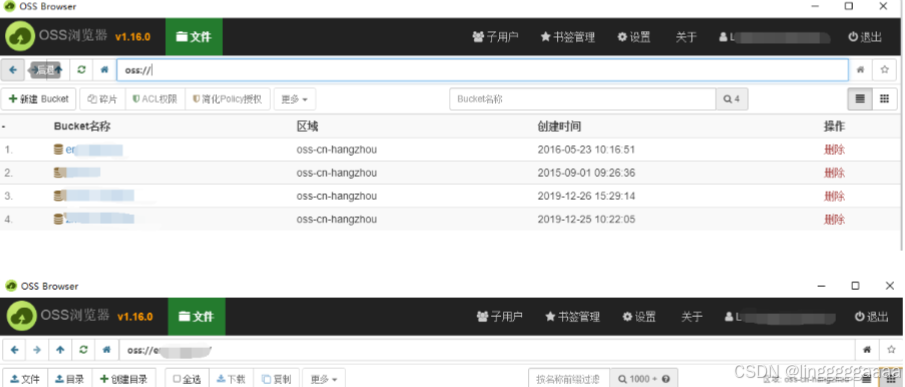The image size is (905, 387).
Task: Open bucket in row 3
Action: 99,196
